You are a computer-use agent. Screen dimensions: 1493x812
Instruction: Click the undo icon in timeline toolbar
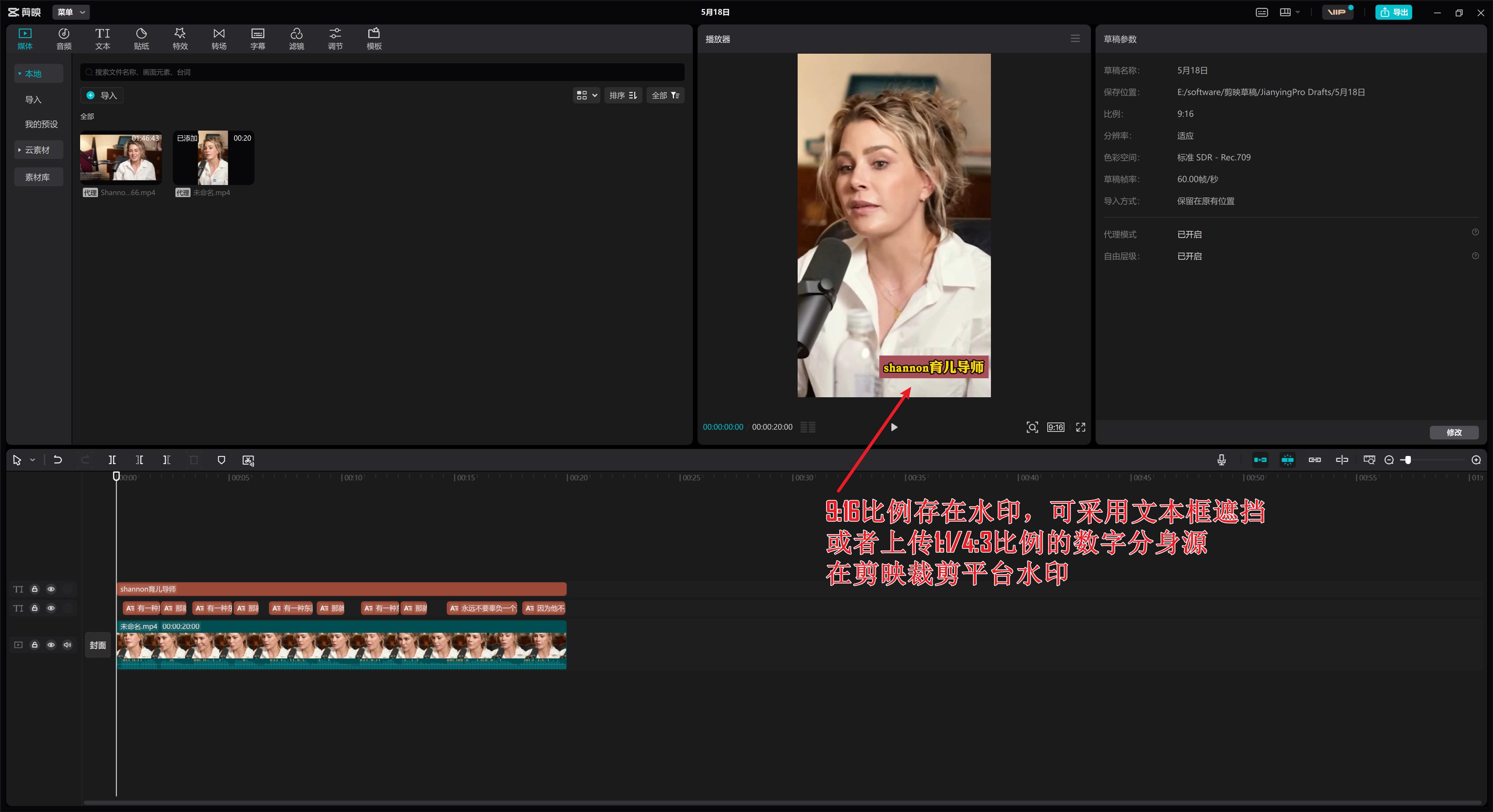(58, 460)
